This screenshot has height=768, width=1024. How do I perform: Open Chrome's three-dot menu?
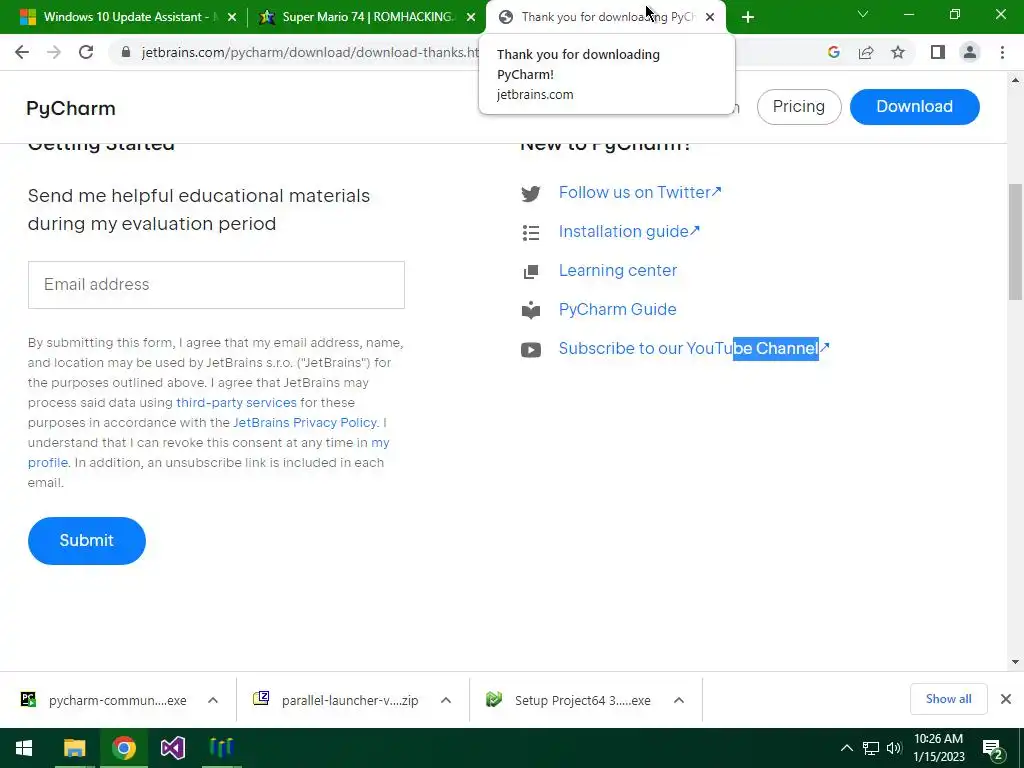pos(1002,52)
